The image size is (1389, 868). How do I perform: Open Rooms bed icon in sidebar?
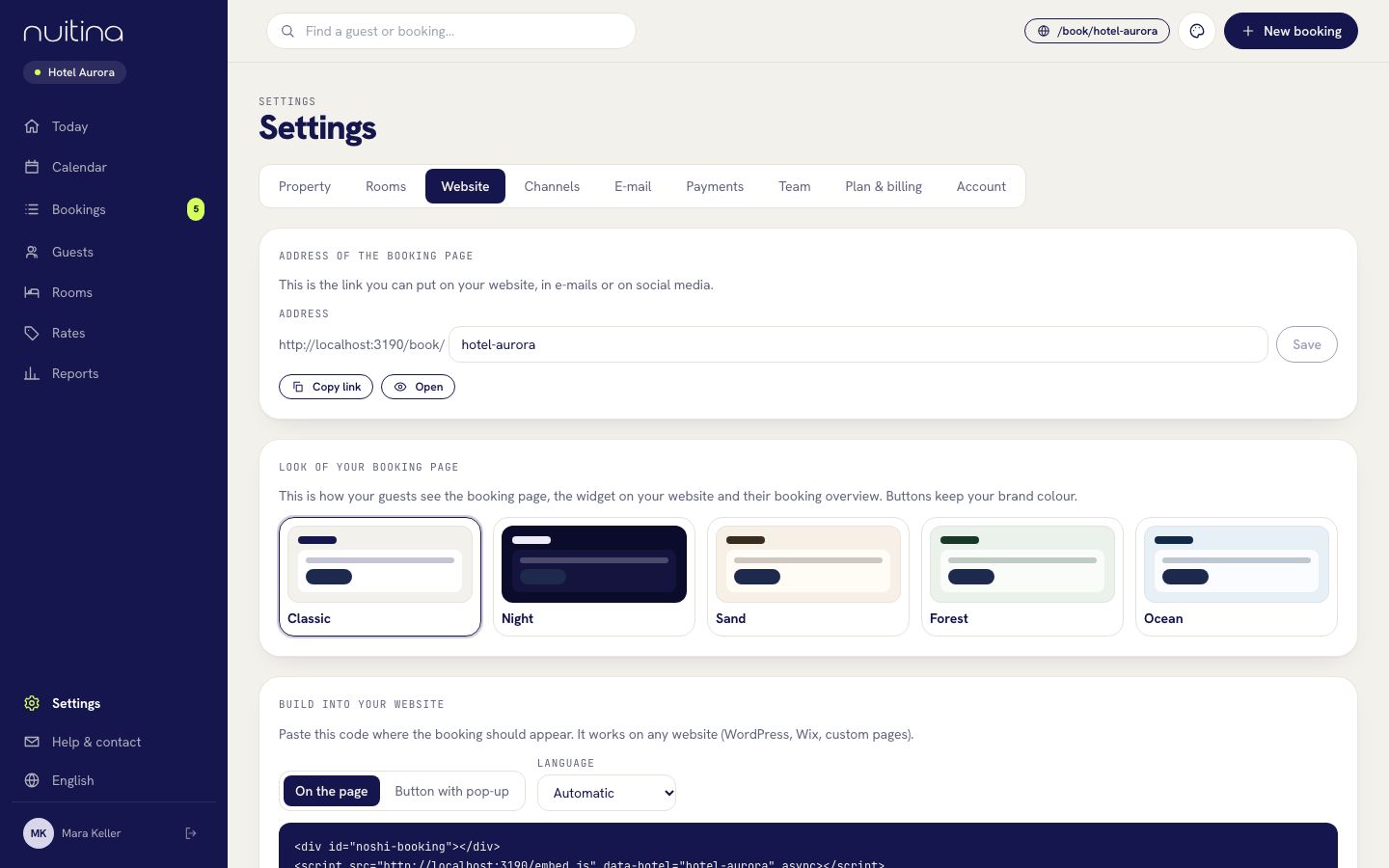[32, 292]
